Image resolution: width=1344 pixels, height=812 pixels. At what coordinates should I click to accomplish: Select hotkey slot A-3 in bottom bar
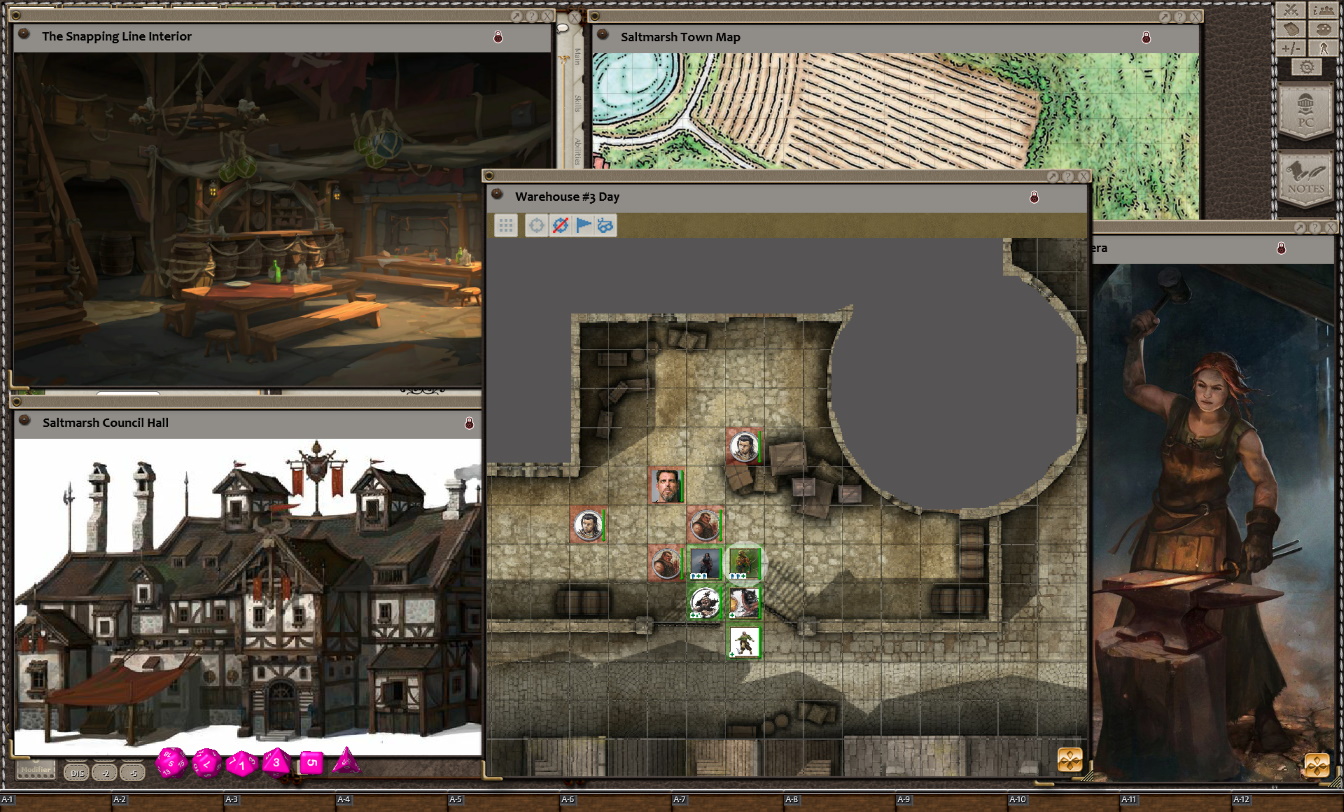point(231,800)
